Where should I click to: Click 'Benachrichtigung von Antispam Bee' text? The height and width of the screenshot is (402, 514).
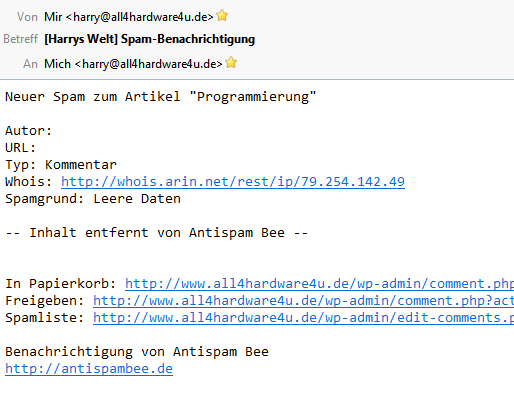pos(137,352)
